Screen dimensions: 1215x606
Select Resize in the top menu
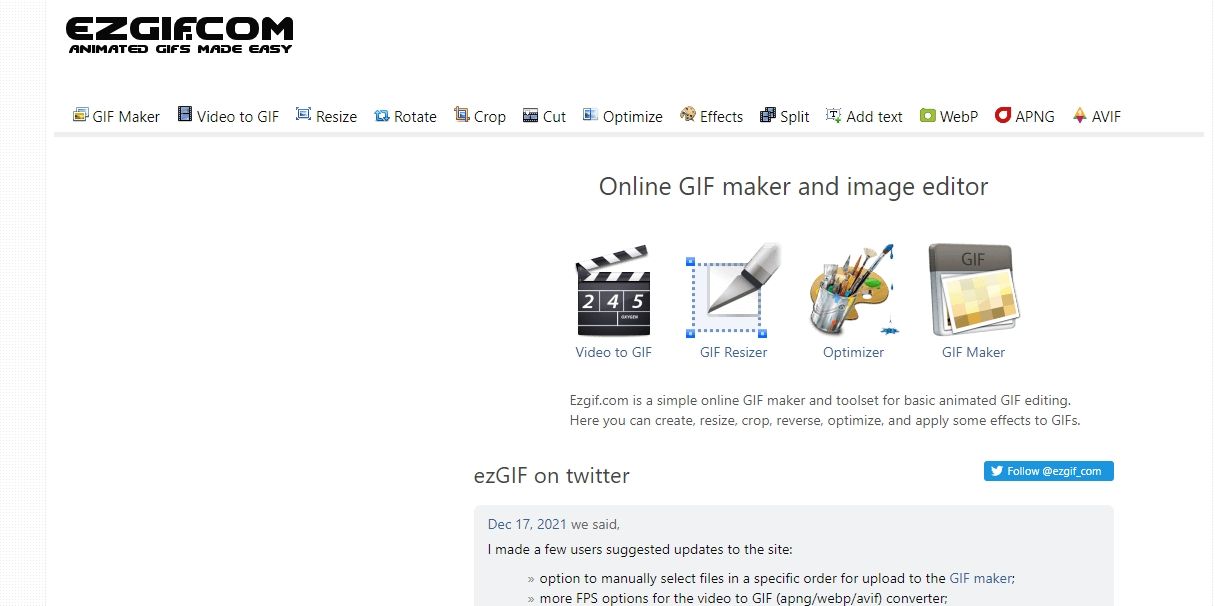(x=336, y=117)
